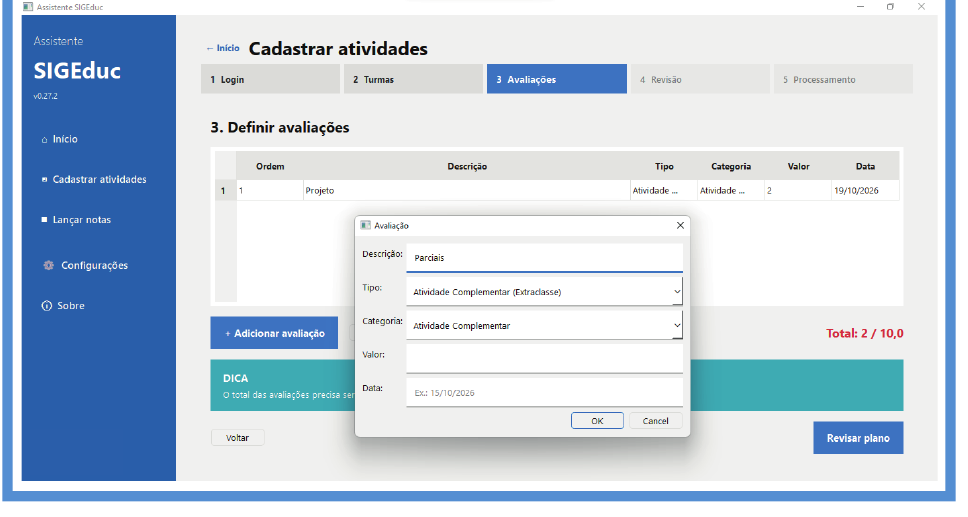The image size is (968, 517).
Task: Close the Avaliação dialog with X
Action: click(x=680, y=225)
